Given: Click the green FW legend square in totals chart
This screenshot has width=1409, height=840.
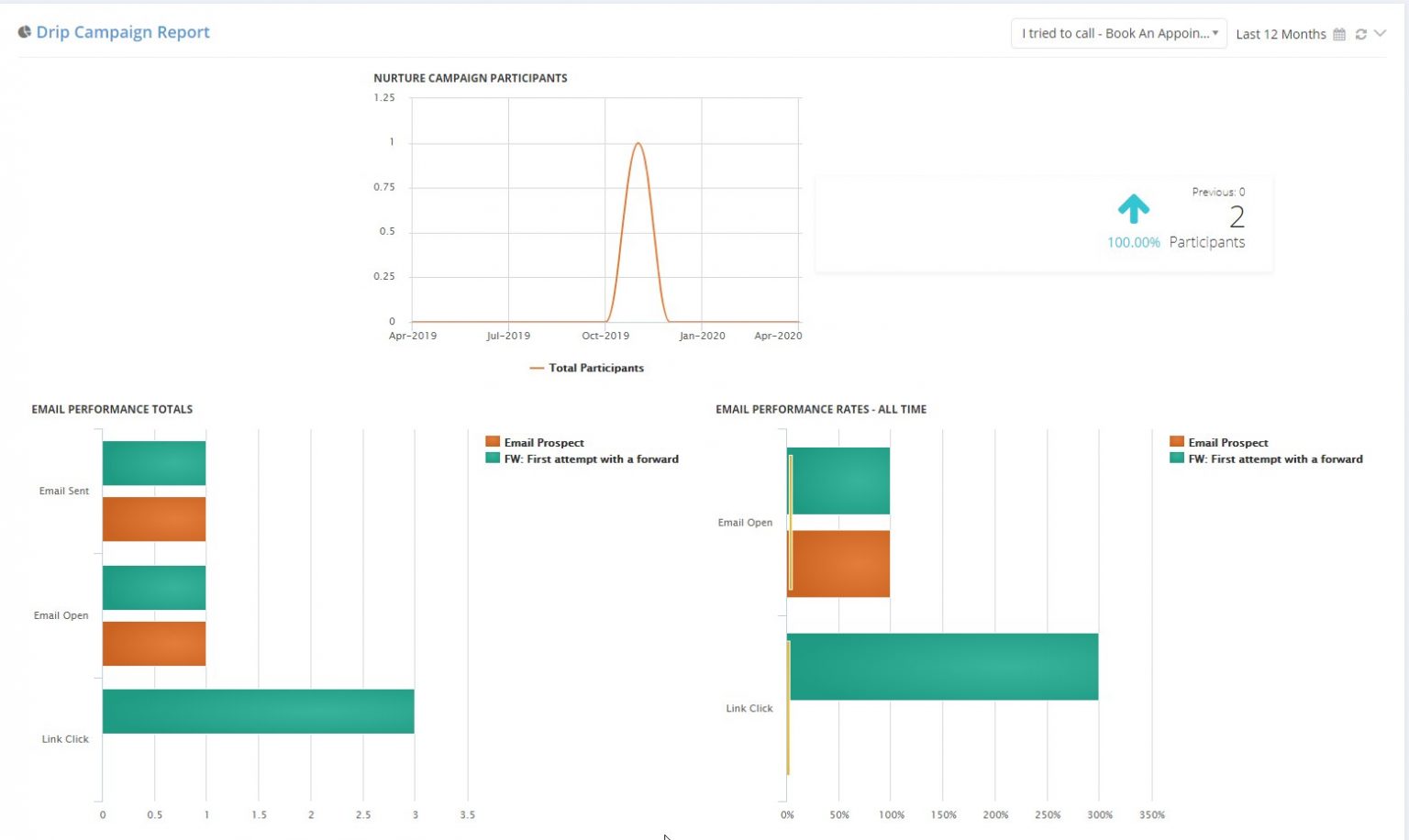Looking at the screenshot, I should 492,459.
